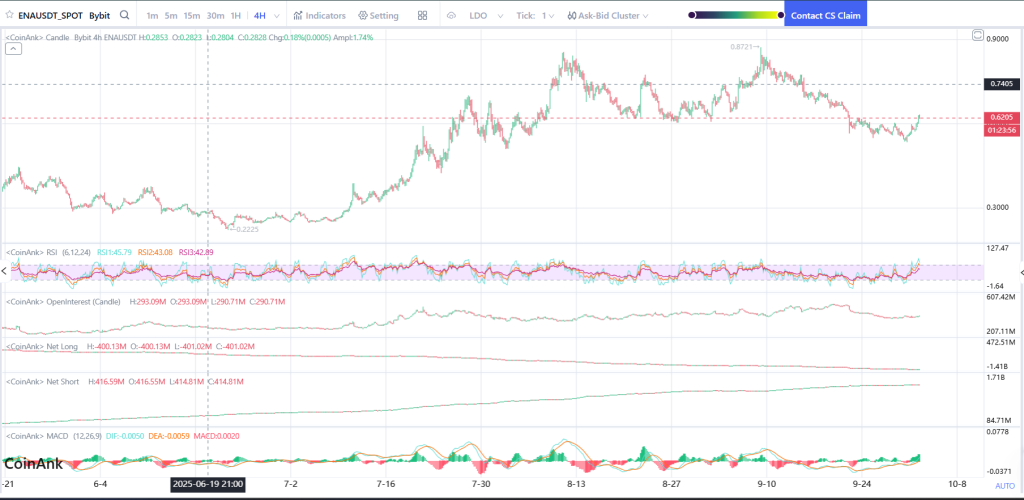
Task: Click the Contact CS Claim button
Action: pos(825,15)
